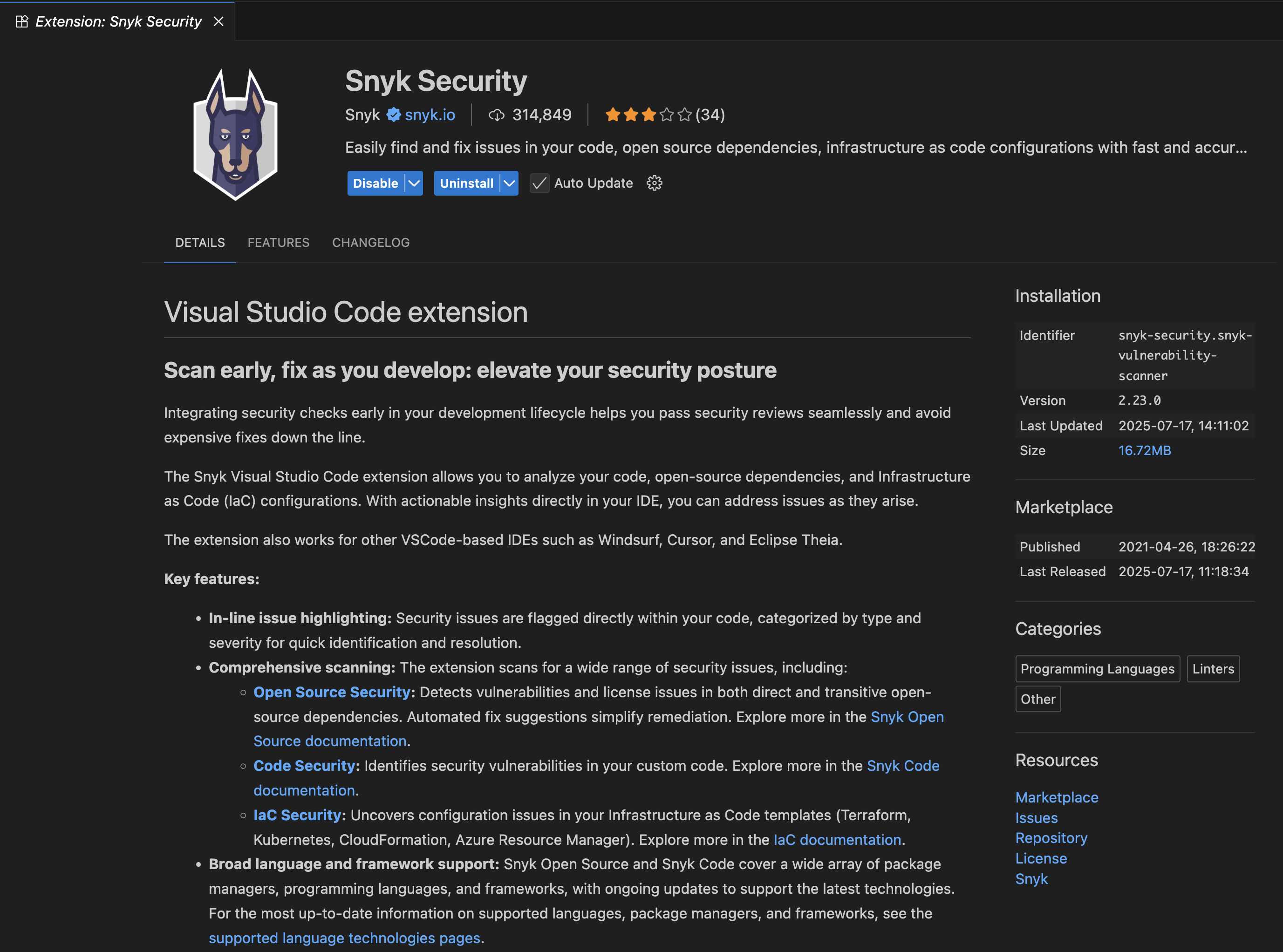
Task: Switch to the CHANGELOG tab
Action: (x=371, y=243)
